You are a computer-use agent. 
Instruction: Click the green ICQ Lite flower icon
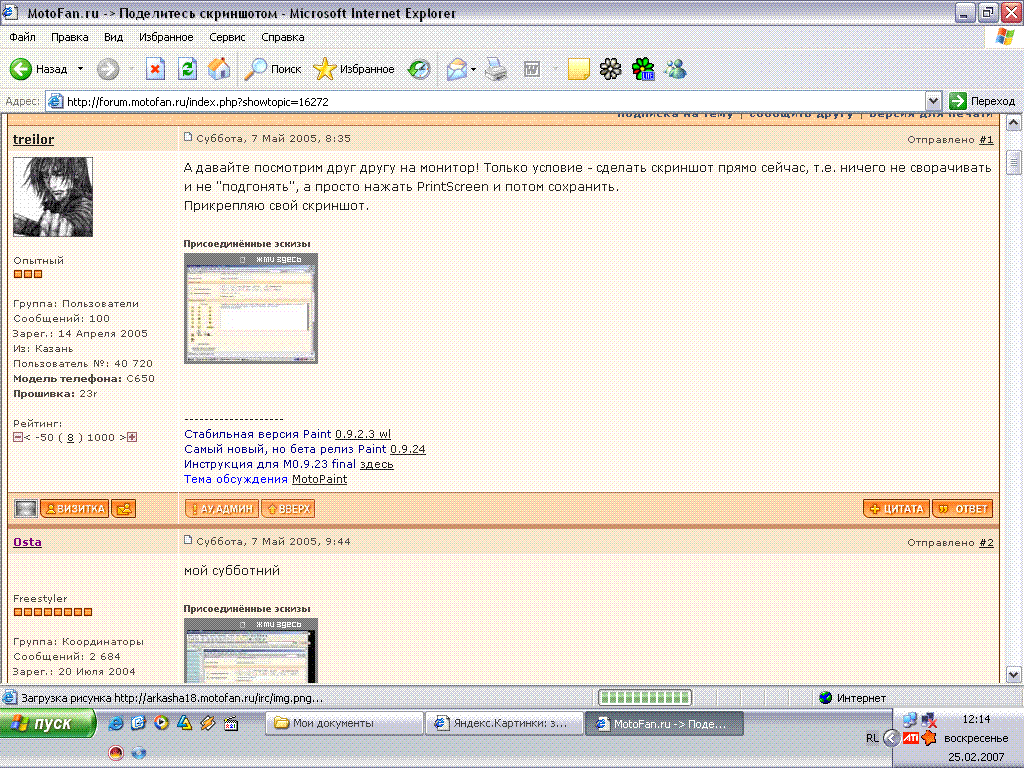point(643,69)
